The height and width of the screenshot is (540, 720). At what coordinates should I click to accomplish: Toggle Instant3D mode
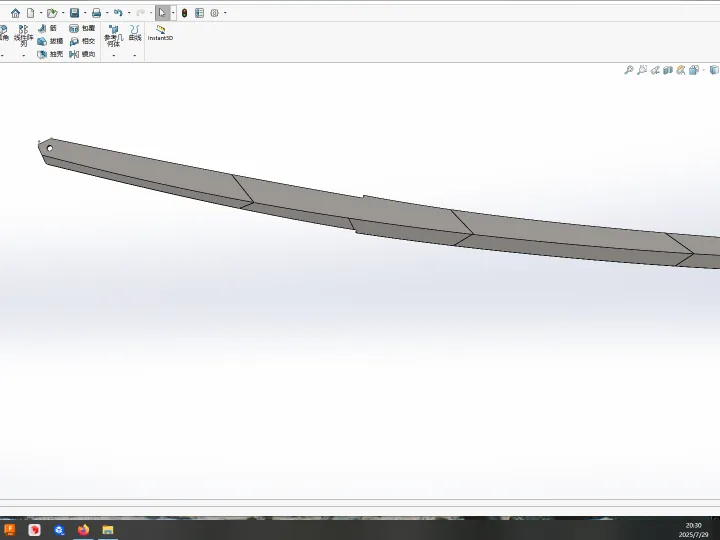(x=160, y=33)
